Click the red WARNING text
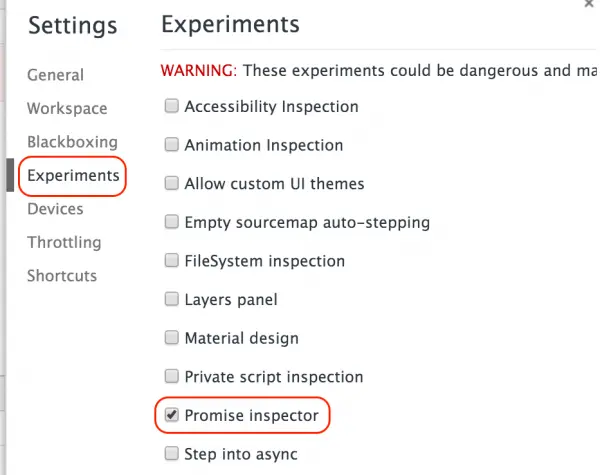 197,71
